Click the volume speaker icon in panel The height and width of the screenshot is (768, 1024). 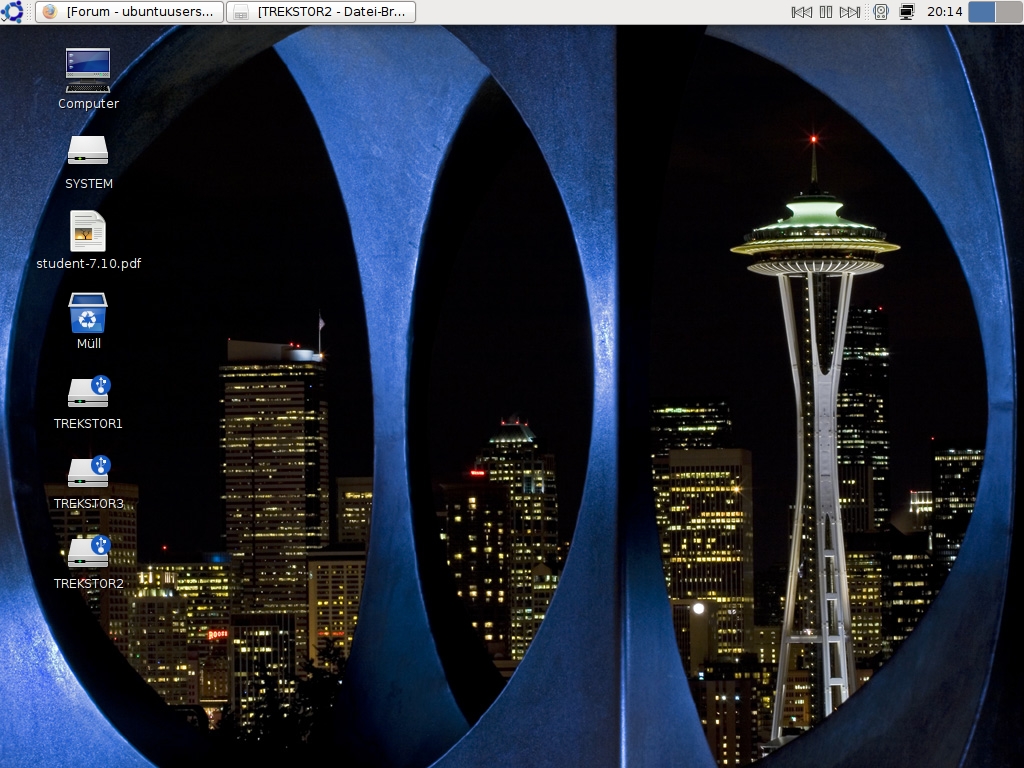[881, 12]
